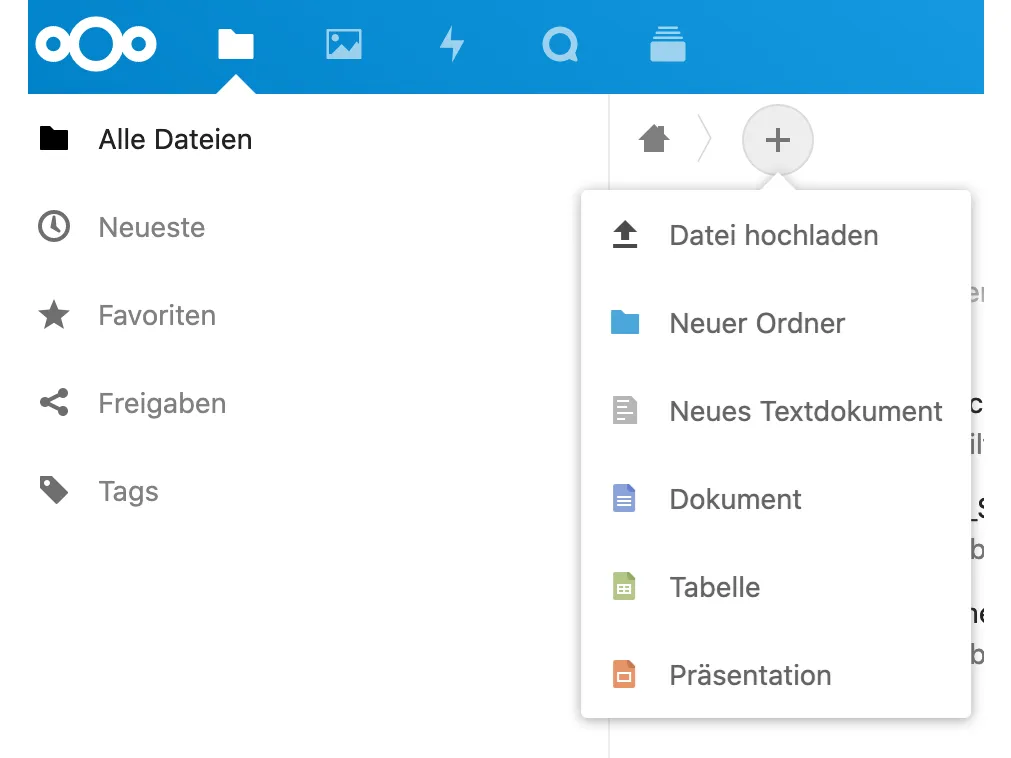The image size is (1011, 758).
Task: Open the Photos app icon
Action: click(344, 44)
